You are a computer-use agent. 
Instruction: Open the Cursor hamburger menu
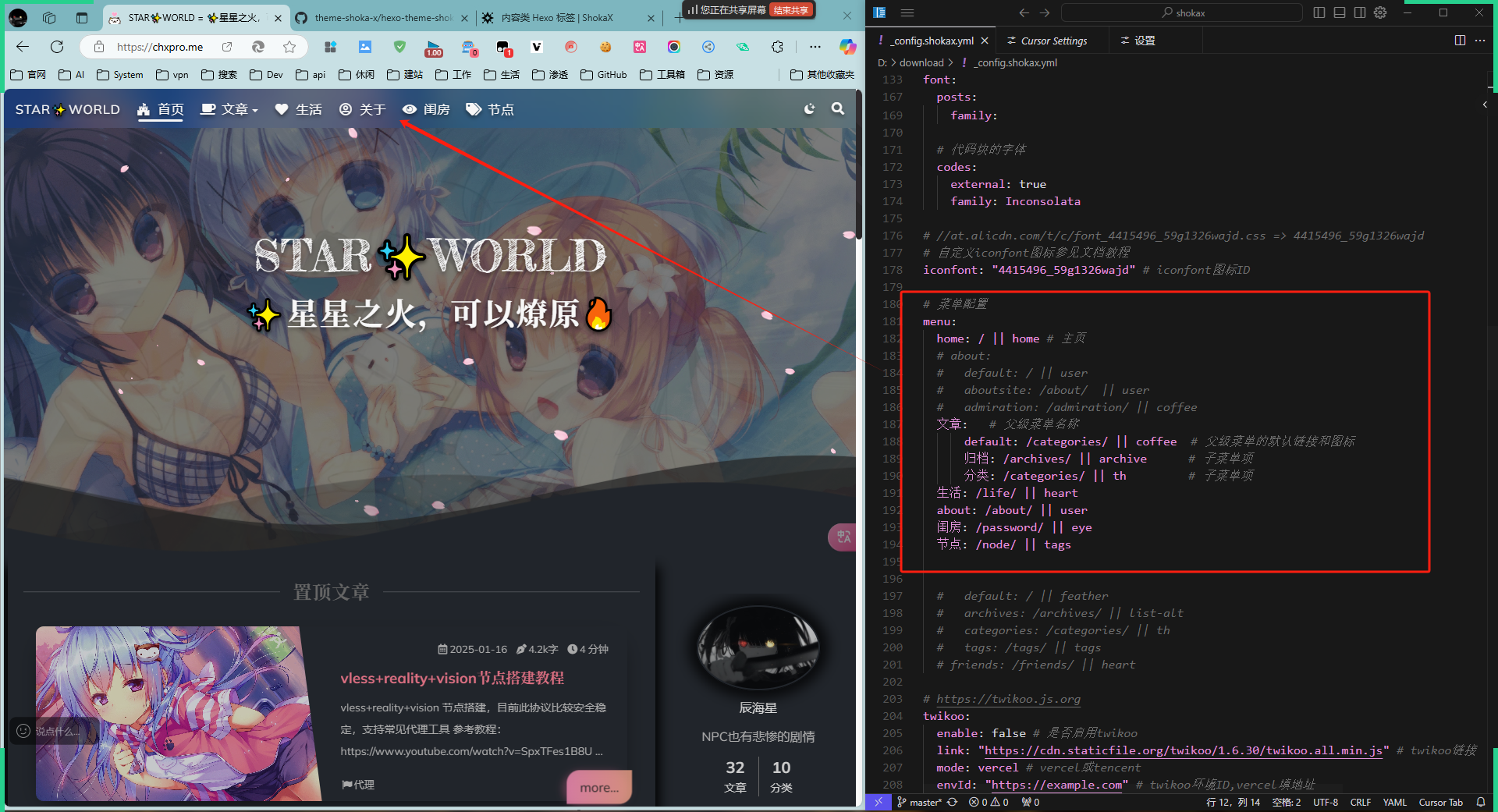[907, 12]
